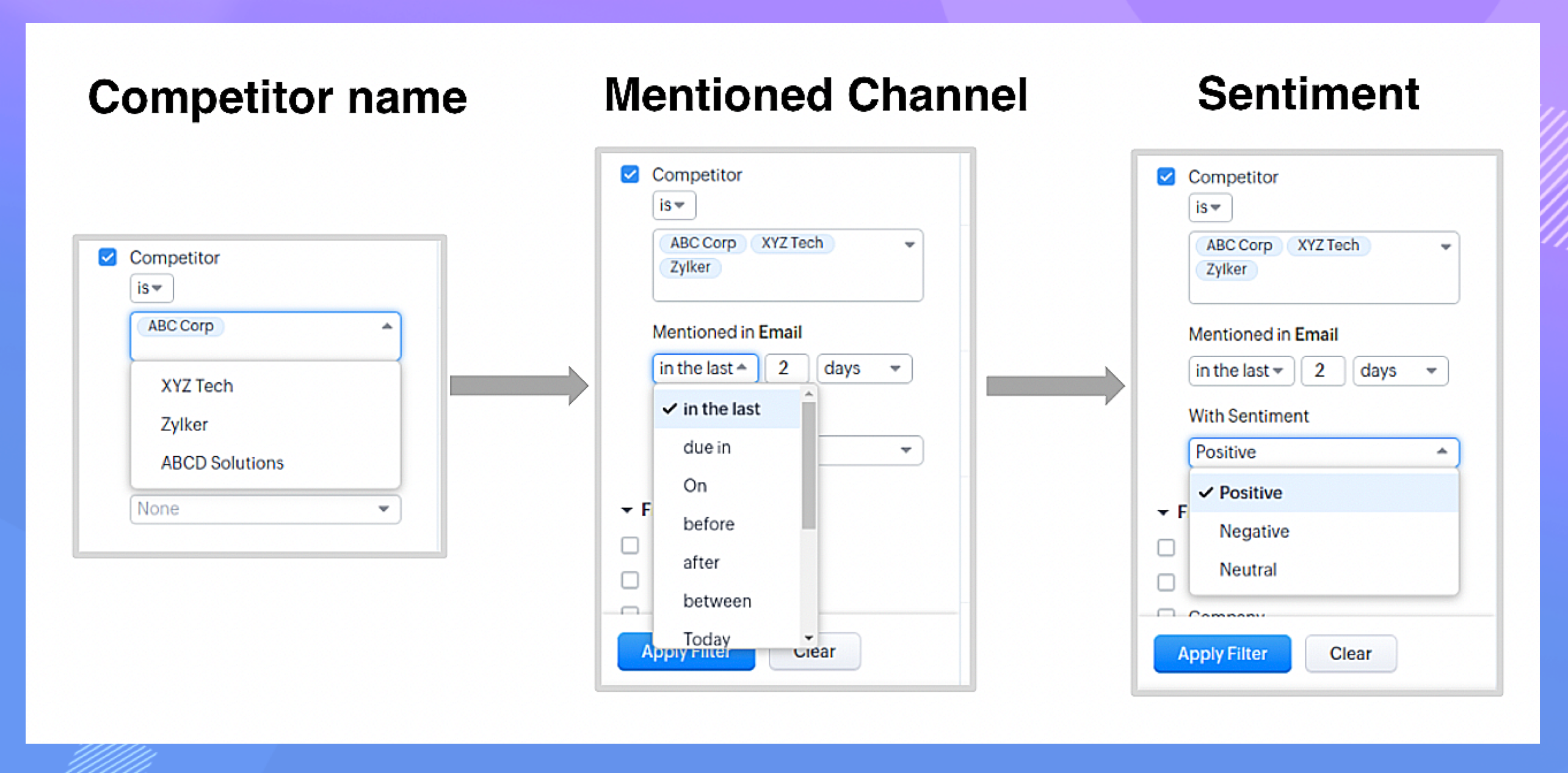Click scroll-down arrow of date options list
The width and height of the screenshot is (1568, 773).
coord(808,637)
